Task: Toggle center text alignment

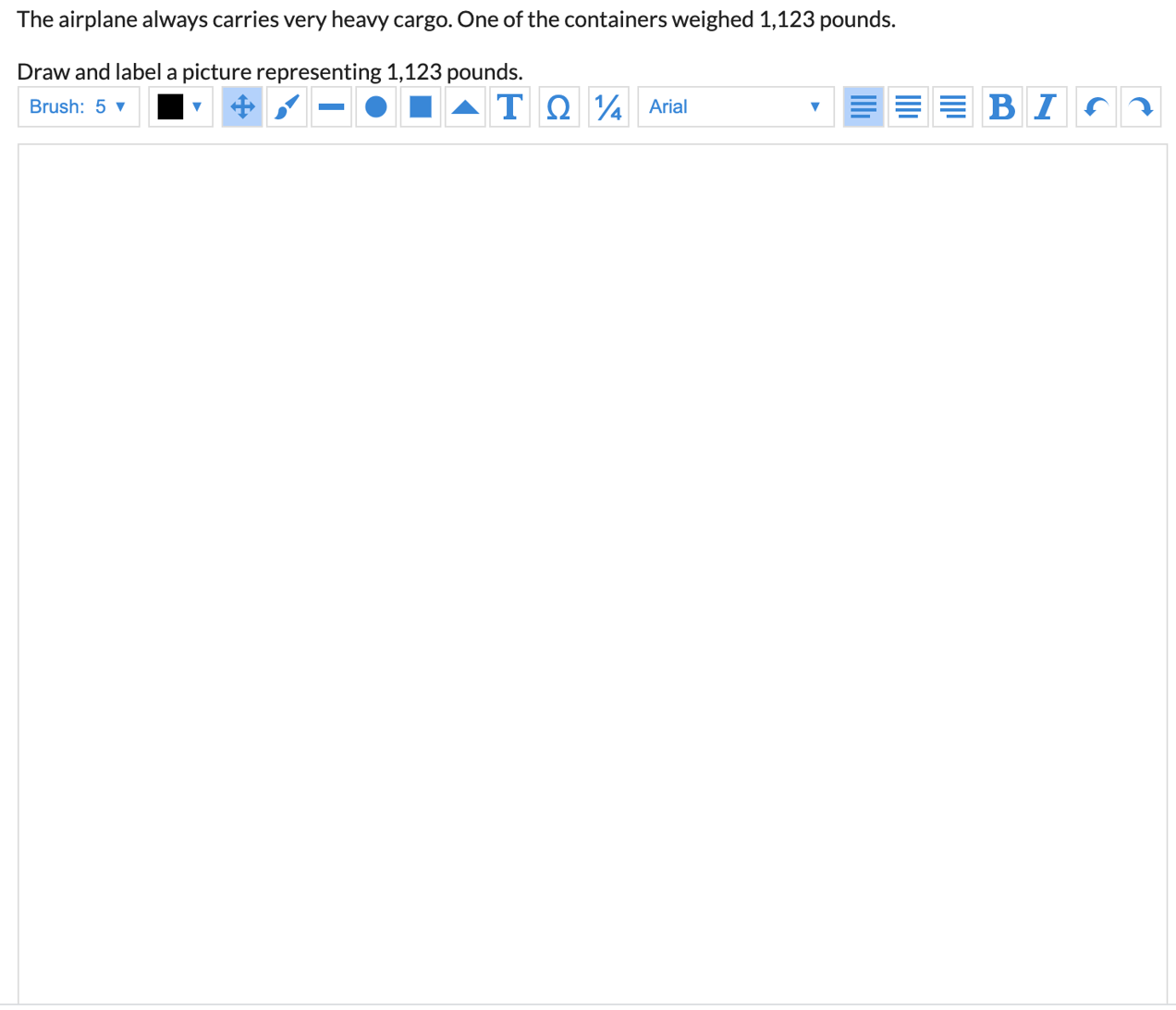Action: [908, 107]
